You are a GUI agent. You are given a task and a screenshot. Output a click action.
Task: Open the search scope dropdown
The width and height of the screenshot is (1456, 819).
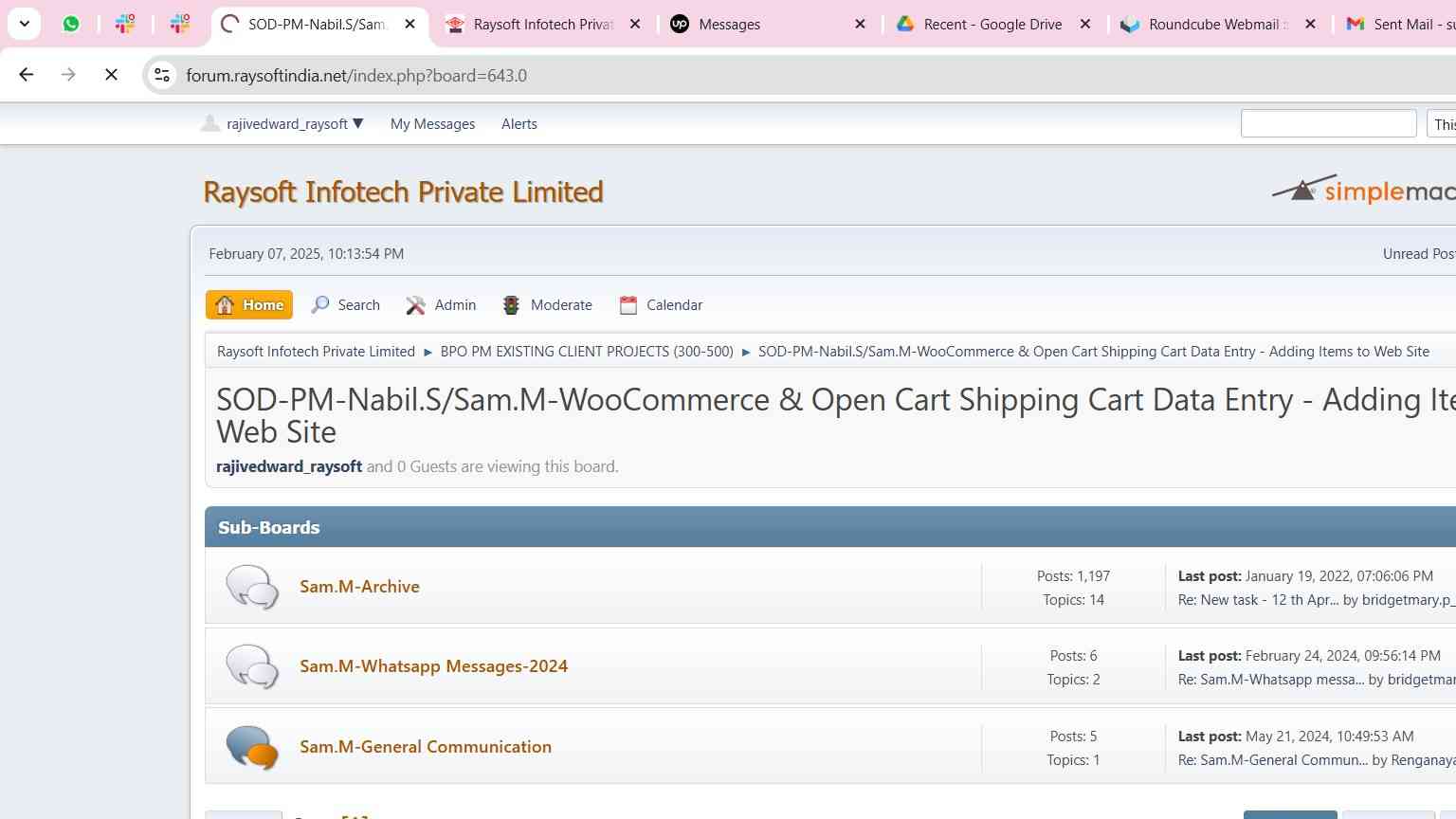pyautogui.click(x=1442, y=124)
